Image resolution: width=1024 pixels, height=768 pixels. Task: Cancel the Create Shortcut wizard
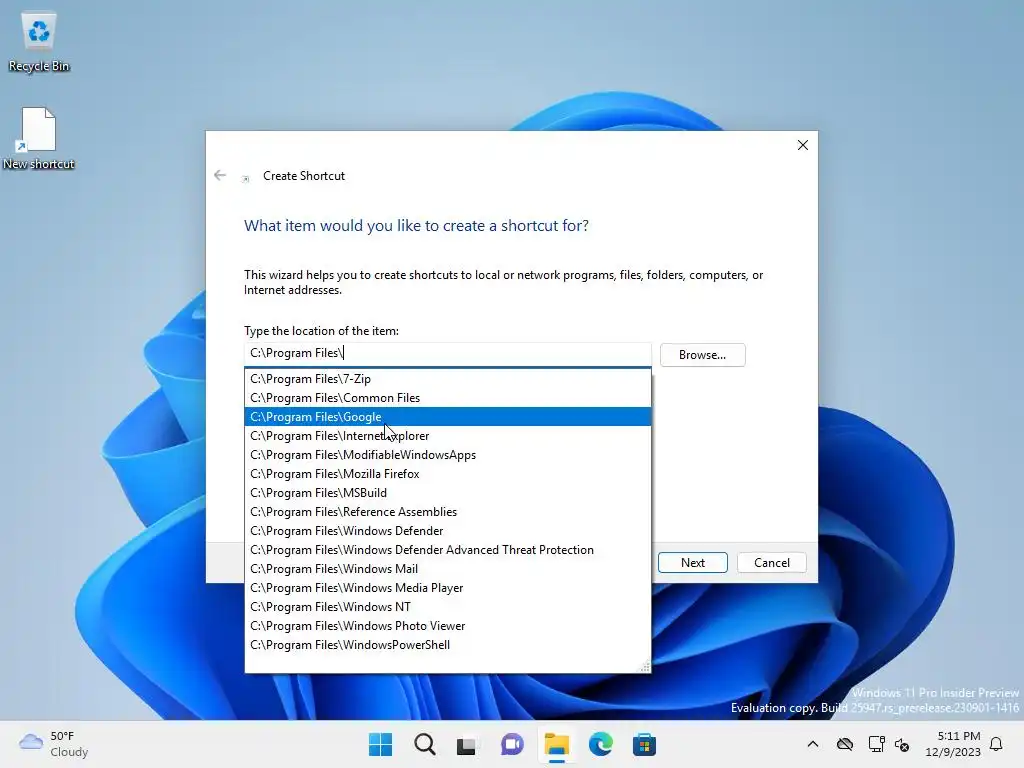[x=771, y=562]
